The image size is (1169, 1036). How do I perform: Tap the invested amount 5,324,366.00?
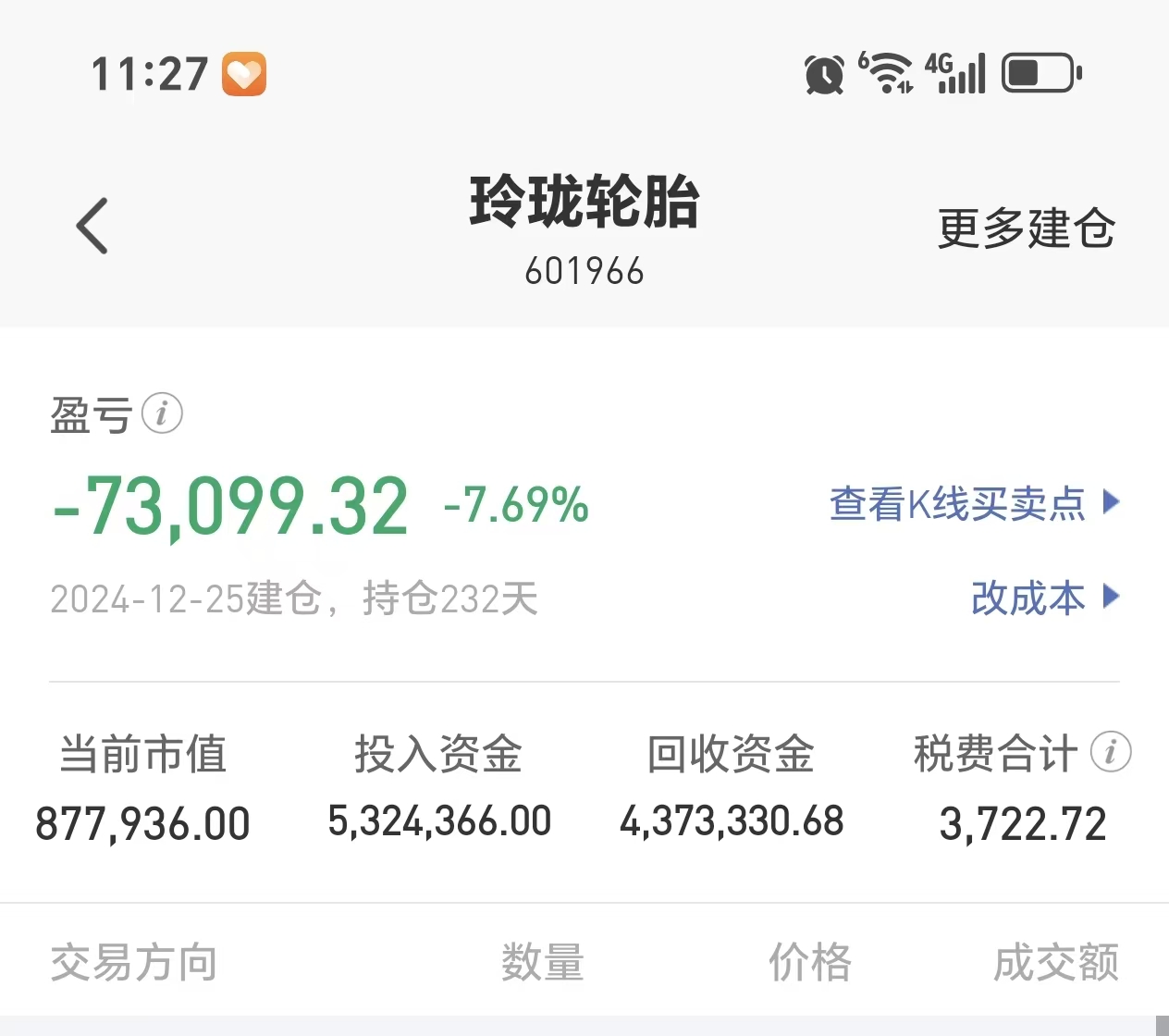pyautogui.click(x=439, y=821)
